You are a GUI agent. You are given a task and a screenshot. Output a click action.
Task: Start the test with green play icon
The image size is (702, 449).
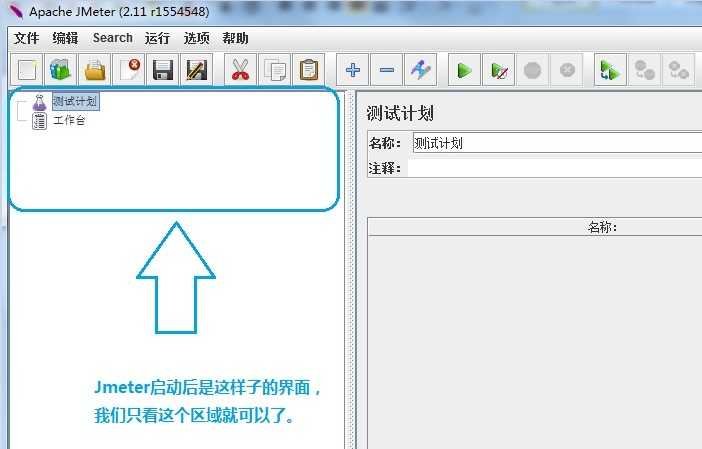464,70
